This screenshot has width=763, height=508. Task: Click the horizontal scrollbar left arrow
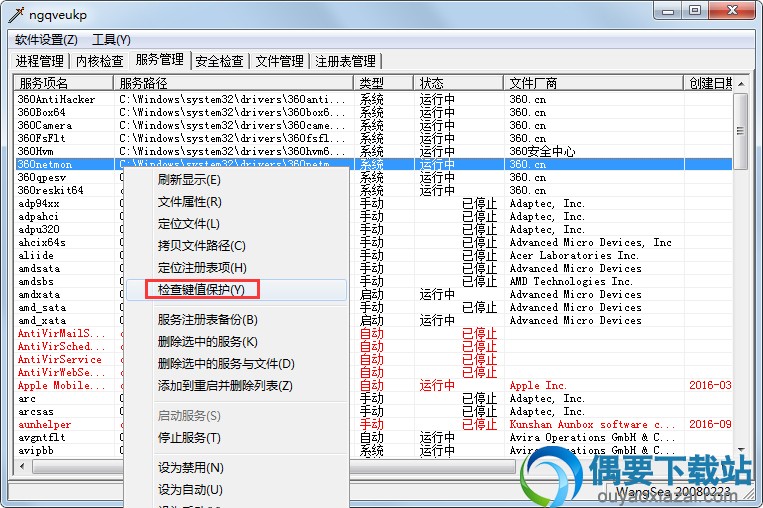point(22,467)
